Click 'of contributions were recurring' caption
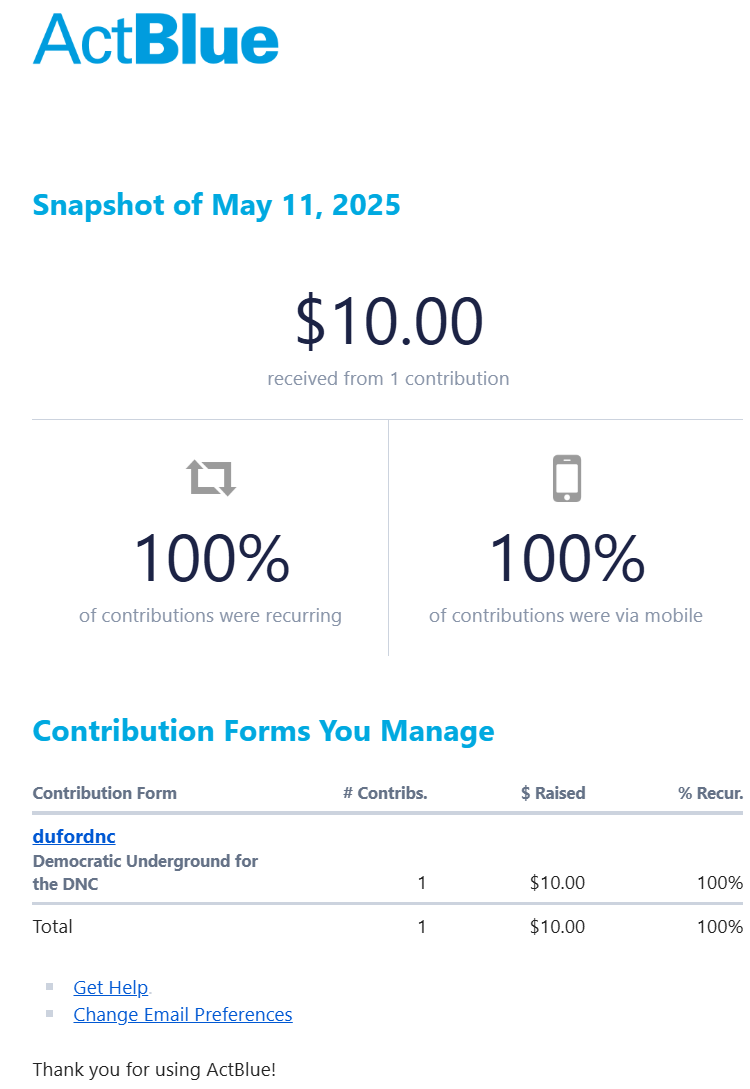This screenshot has width=750, height=1089. (210, 615)
